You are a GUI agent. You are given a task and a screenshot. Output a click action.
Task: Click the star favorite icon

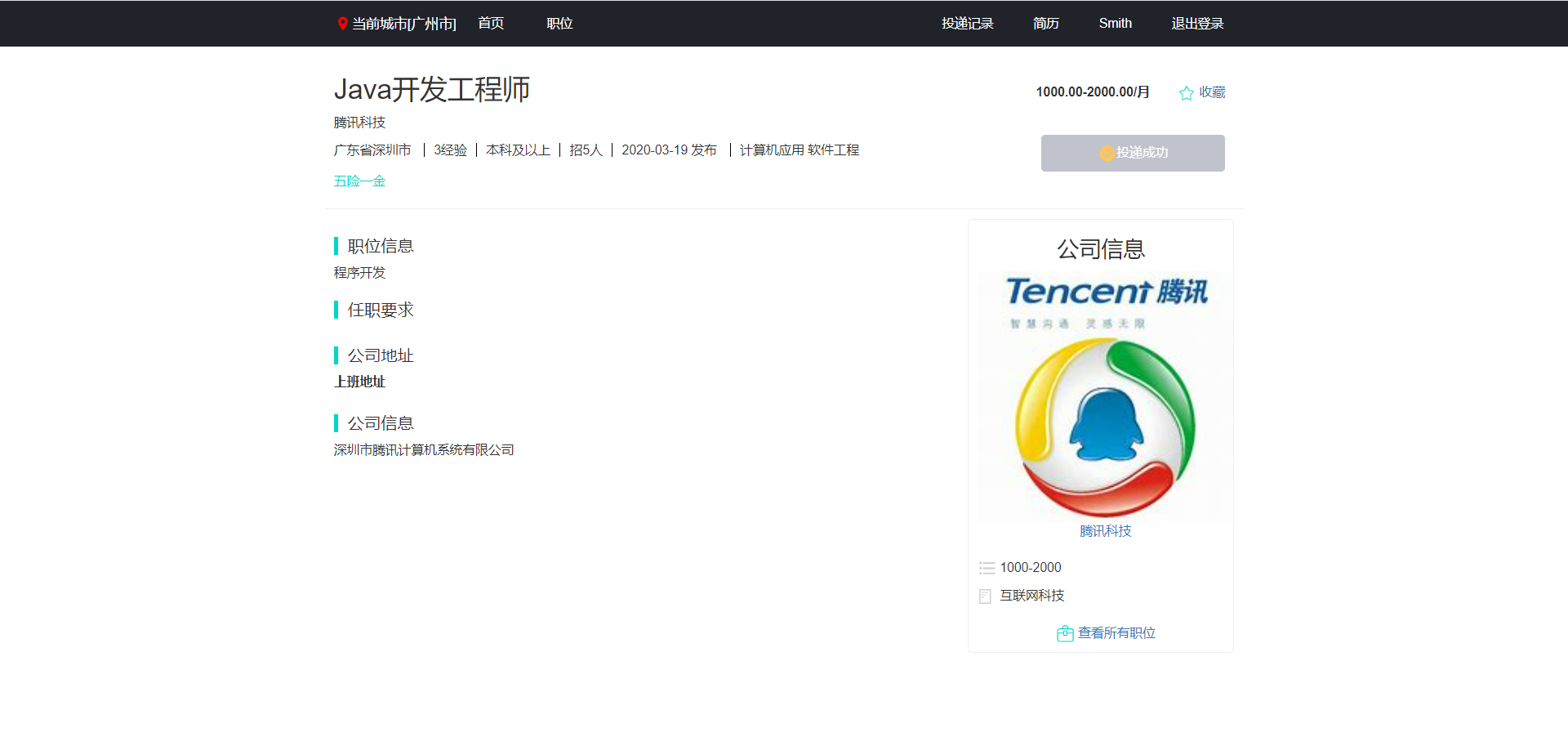[x=1187, y=93]
